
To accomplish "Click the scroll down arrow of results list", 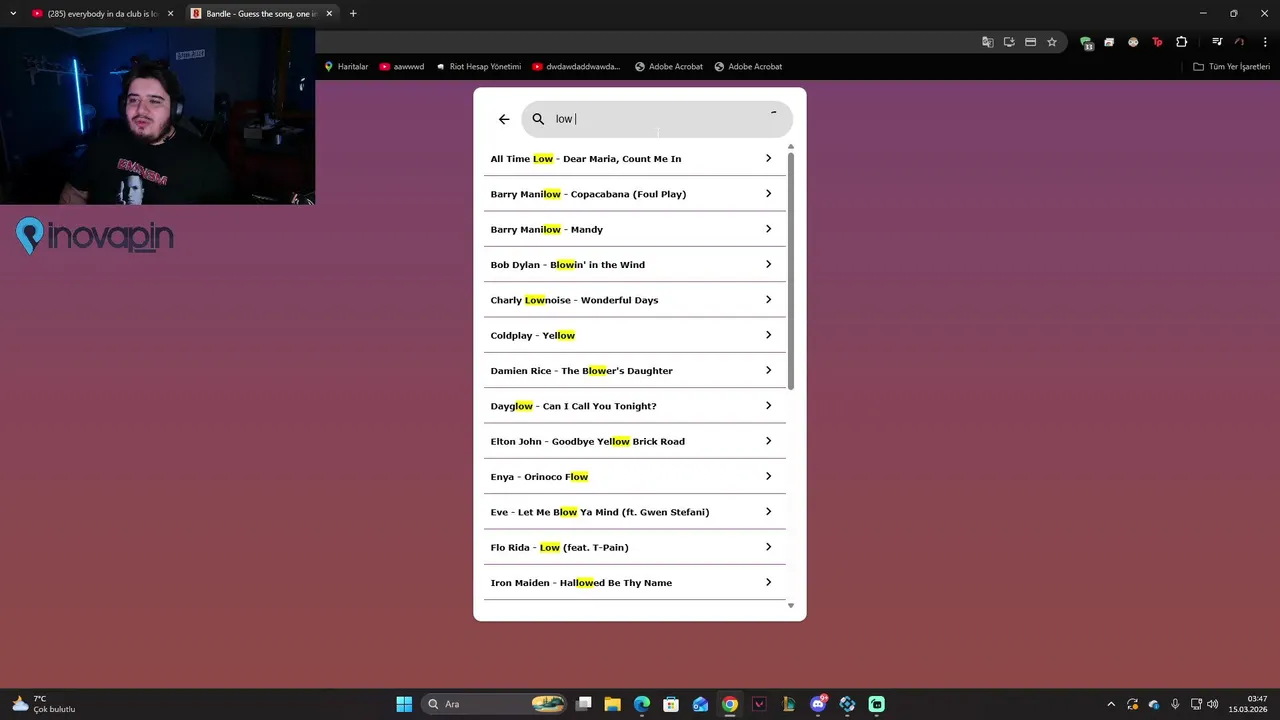I will point(791,606).
